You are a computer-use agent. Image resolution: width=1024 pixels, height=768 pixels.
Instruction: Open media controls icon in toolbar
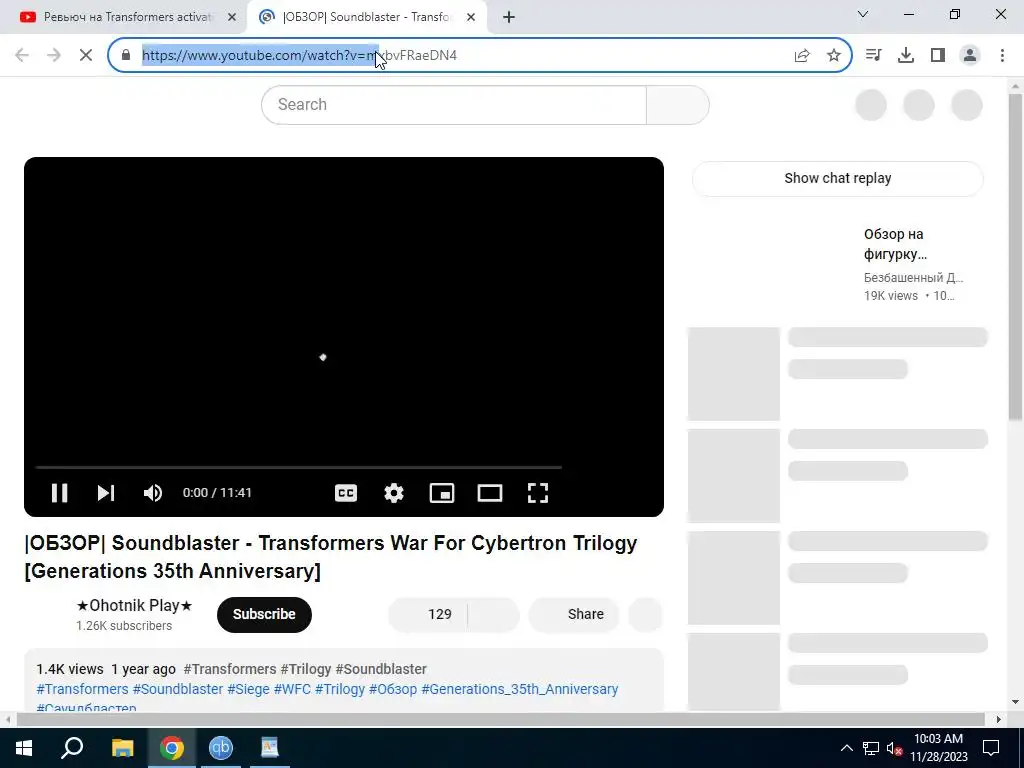click(x=873, y=56)
